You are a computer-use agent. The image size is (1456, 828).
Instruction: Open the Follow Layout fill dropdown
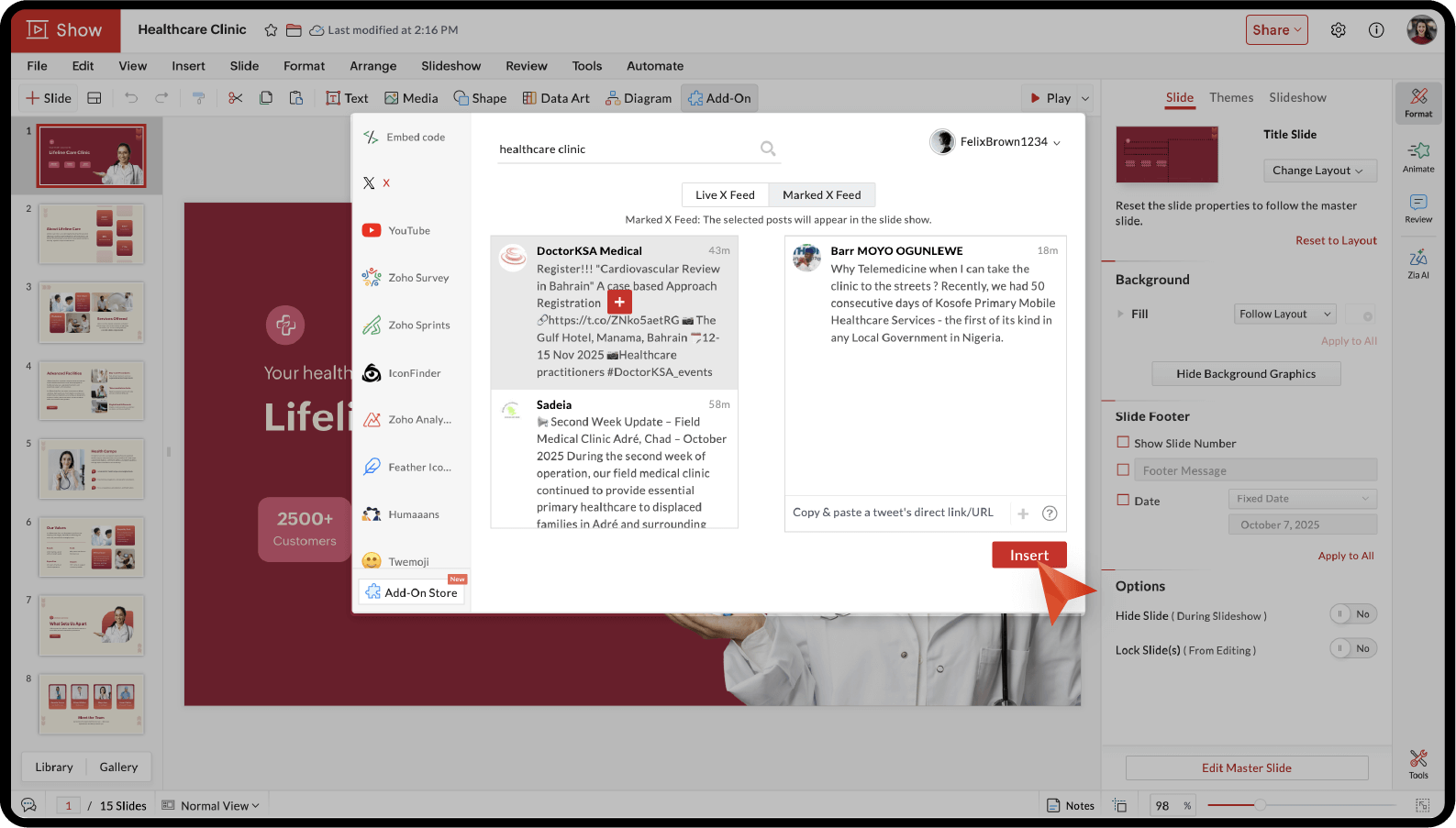pyautogui.click(x=1284, y=315)
